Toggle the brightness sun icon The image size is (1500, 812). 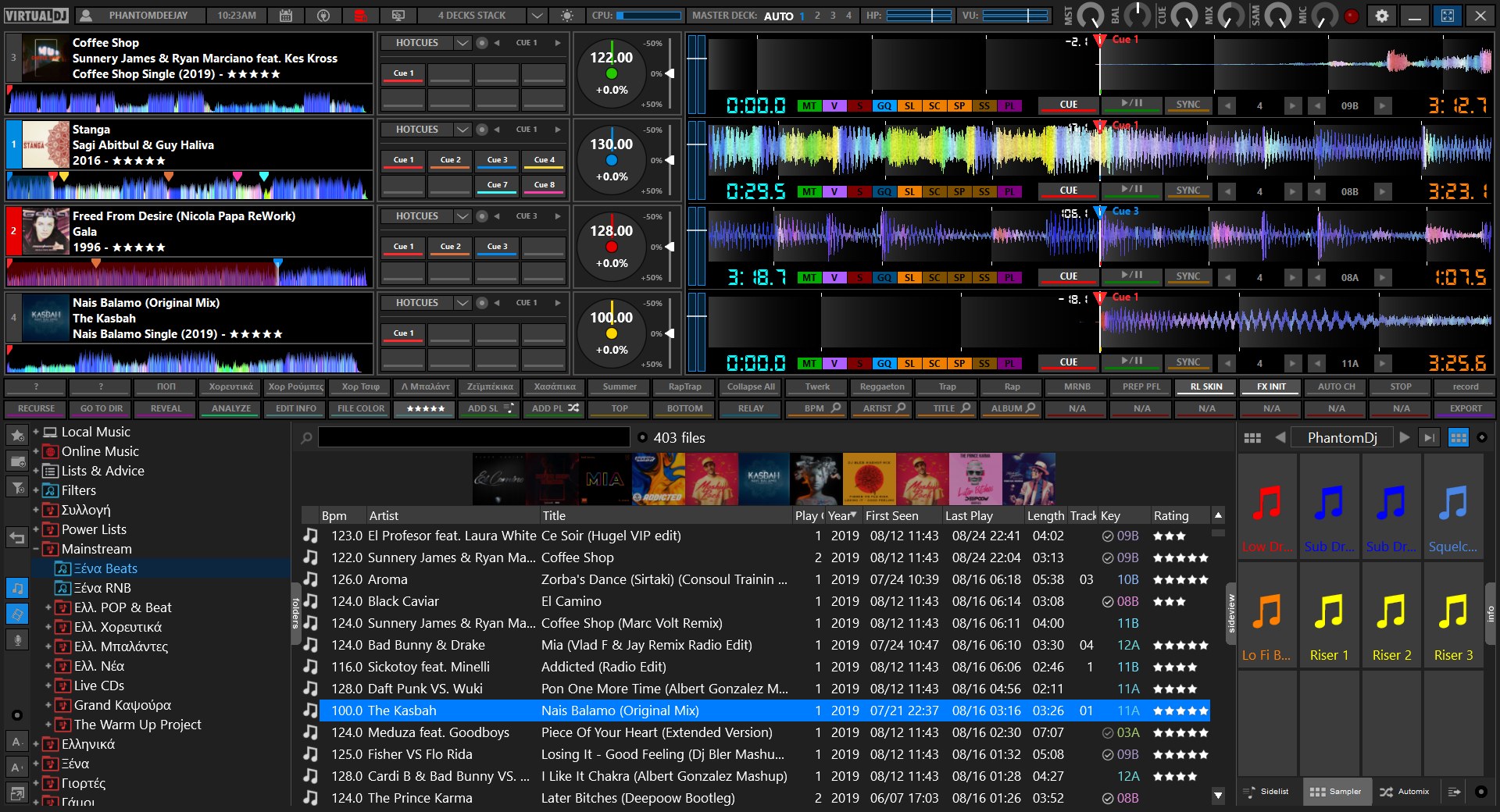(x=567, y=16)
